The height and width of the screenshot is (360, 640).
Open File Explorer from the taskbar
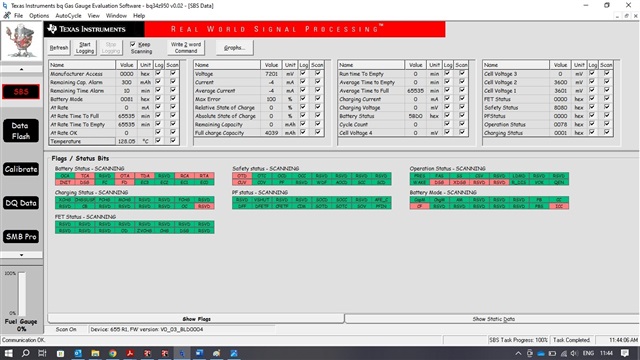click(x=95, y=353)
